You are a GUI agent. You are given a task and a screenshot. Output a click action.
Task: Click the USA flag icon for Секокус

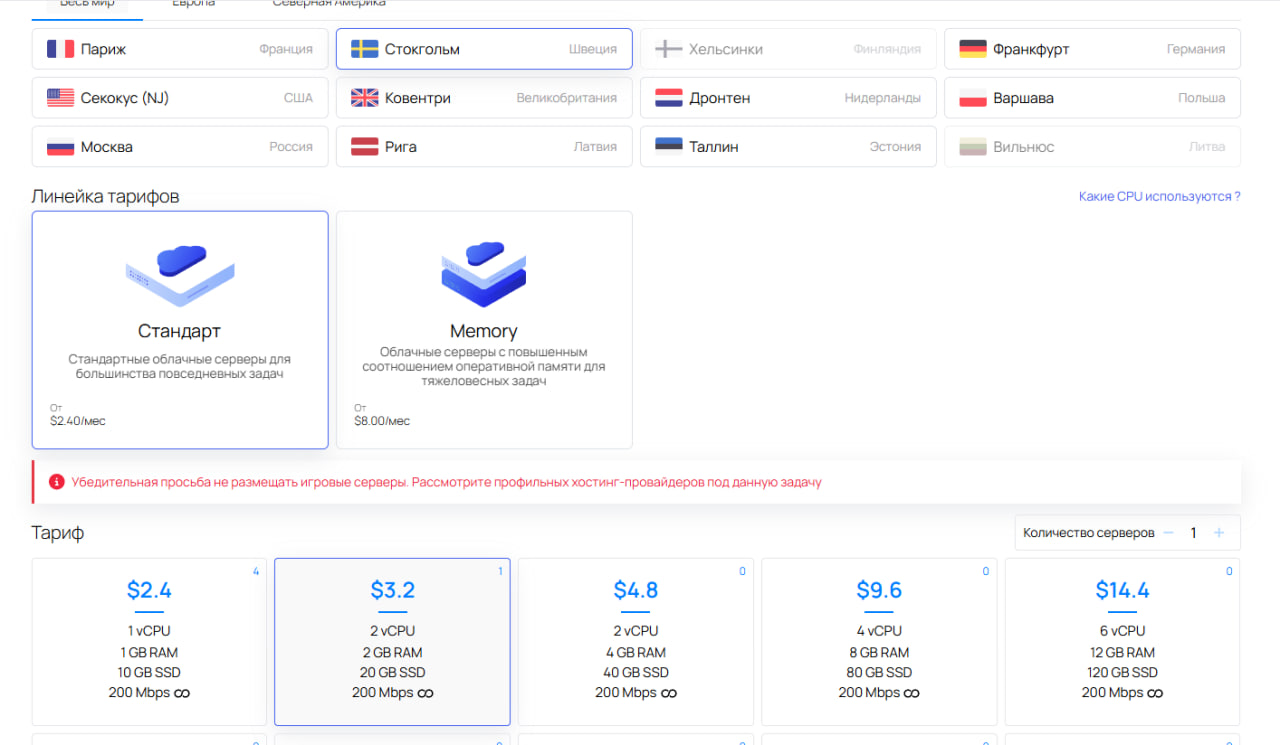pos(61,98)
